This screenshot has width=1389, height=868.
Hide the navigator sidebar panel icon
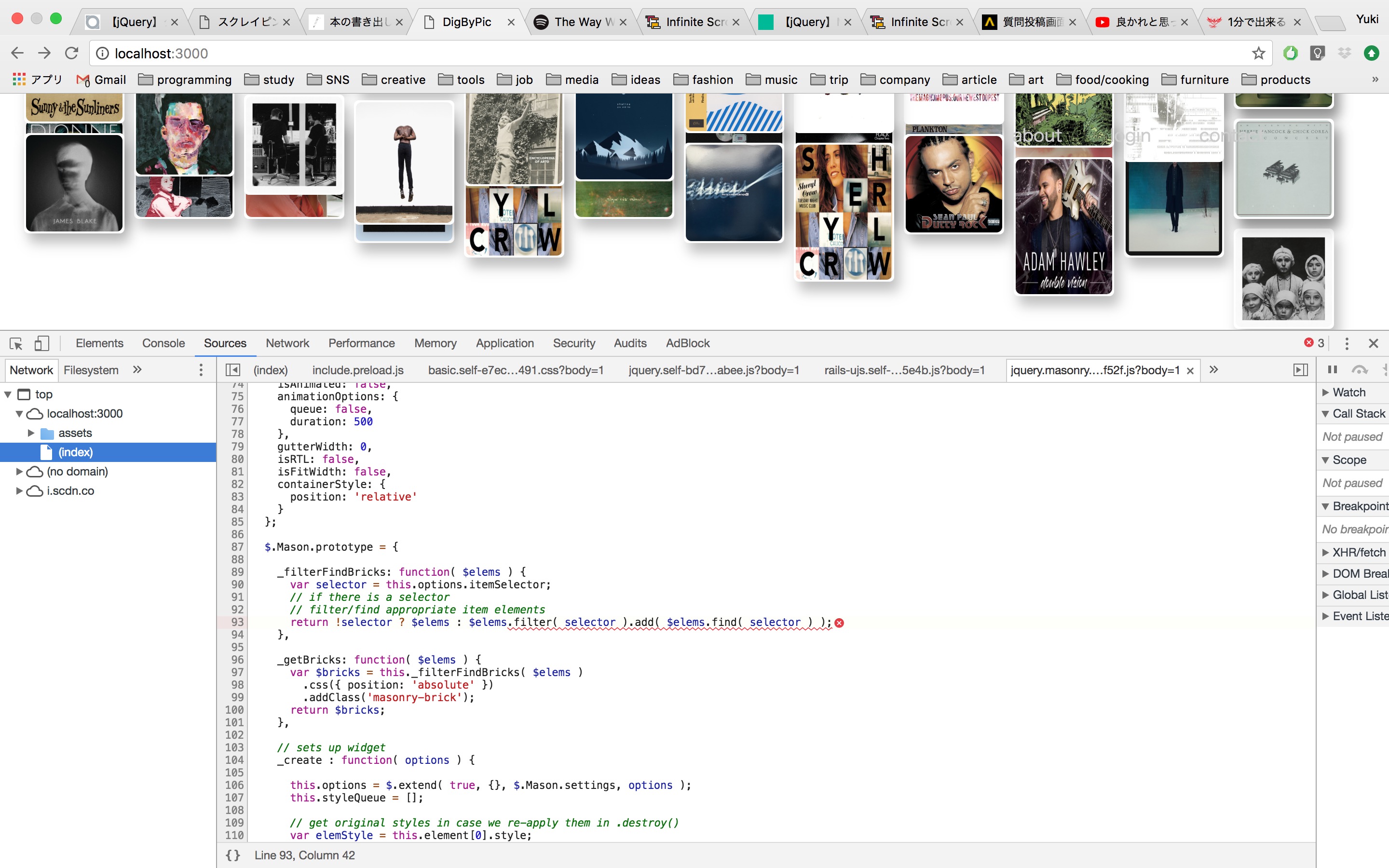click(x=232, y=370)
